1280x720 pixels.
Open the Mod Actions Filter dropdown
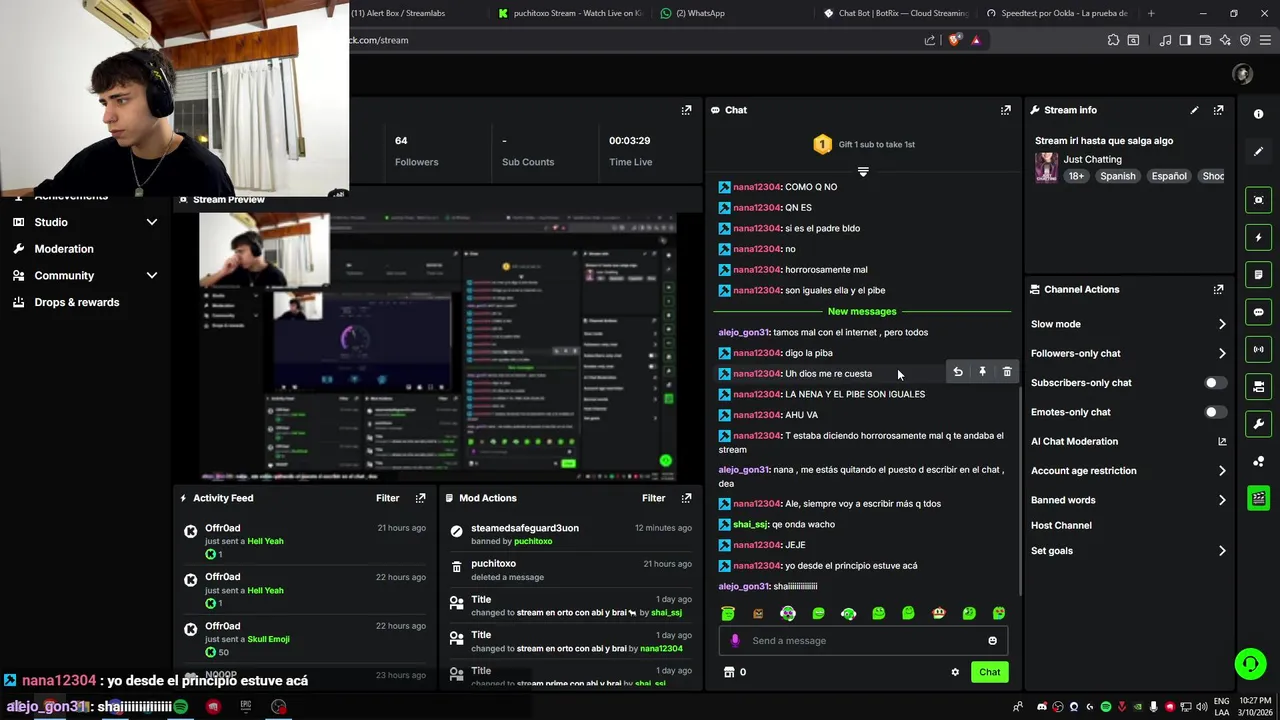click(x=653, y=498)
